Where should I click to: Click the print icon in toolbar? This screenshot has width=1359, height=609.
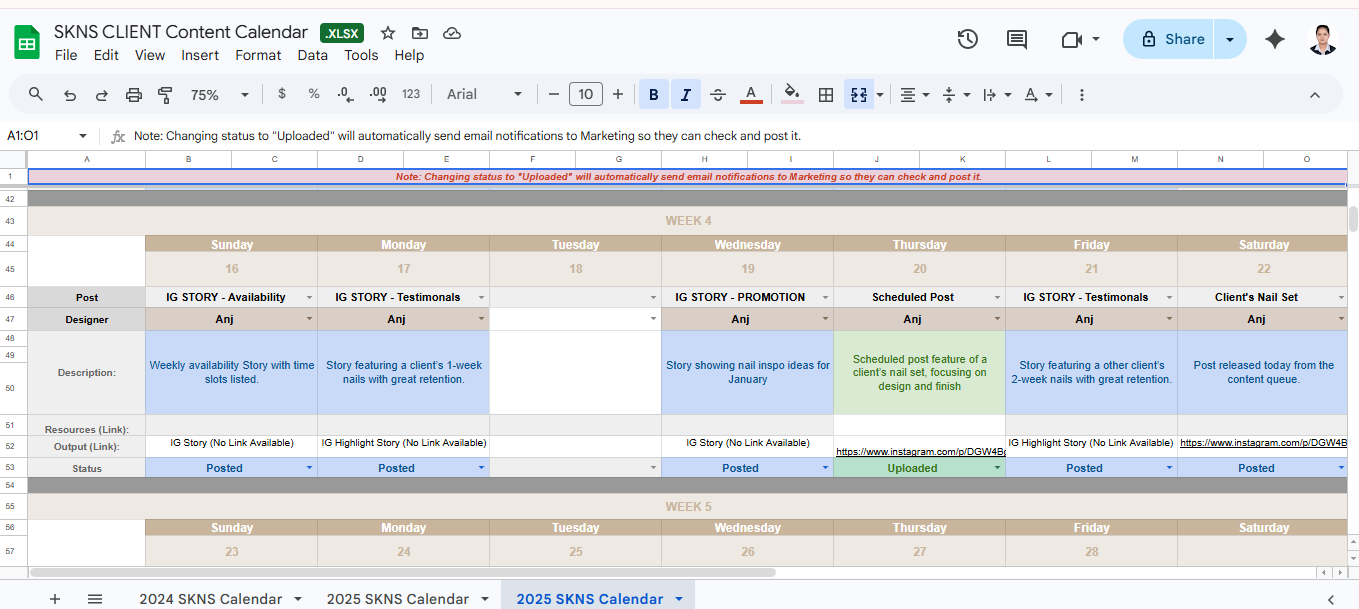click(x=134, y=94)
